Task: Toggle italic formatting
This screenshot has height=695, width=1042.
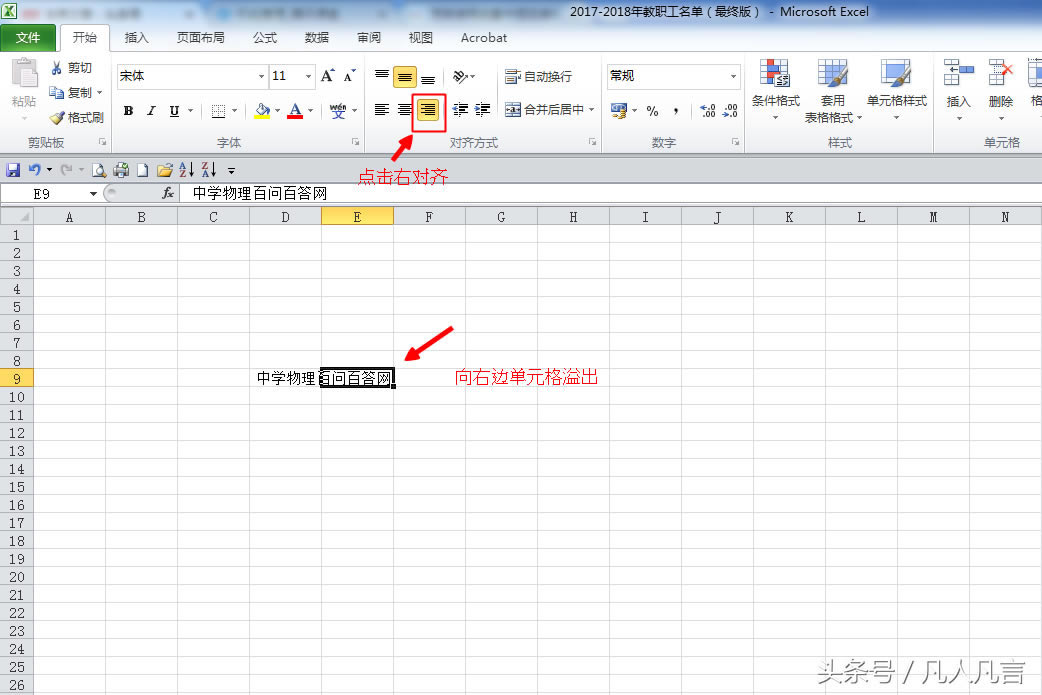Action: (150, 111)
